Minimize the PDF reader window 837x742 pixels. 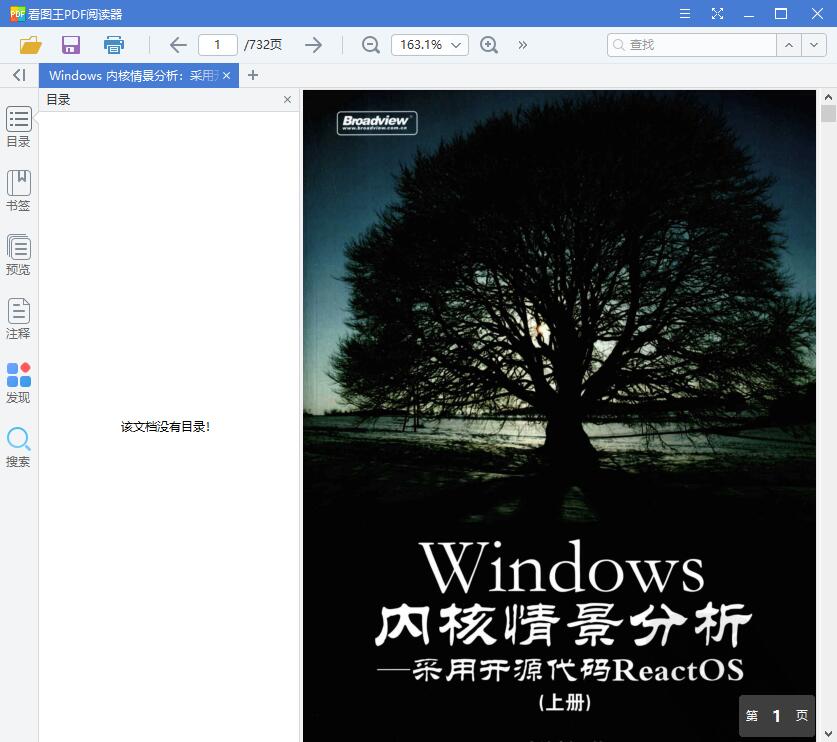click(749, 14)
